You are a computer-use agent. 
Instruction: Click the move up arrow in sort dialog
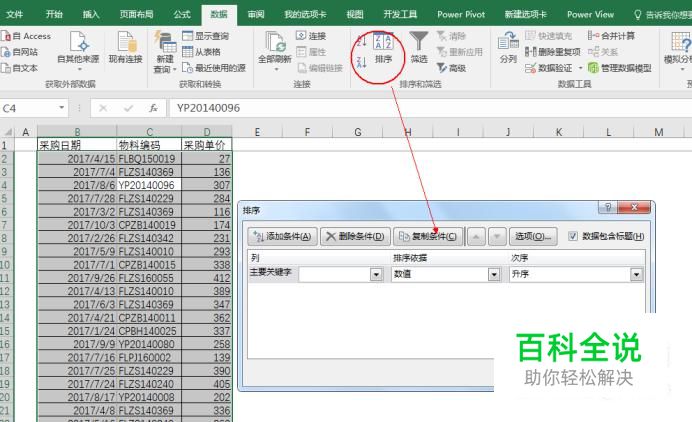click(476, 237)
